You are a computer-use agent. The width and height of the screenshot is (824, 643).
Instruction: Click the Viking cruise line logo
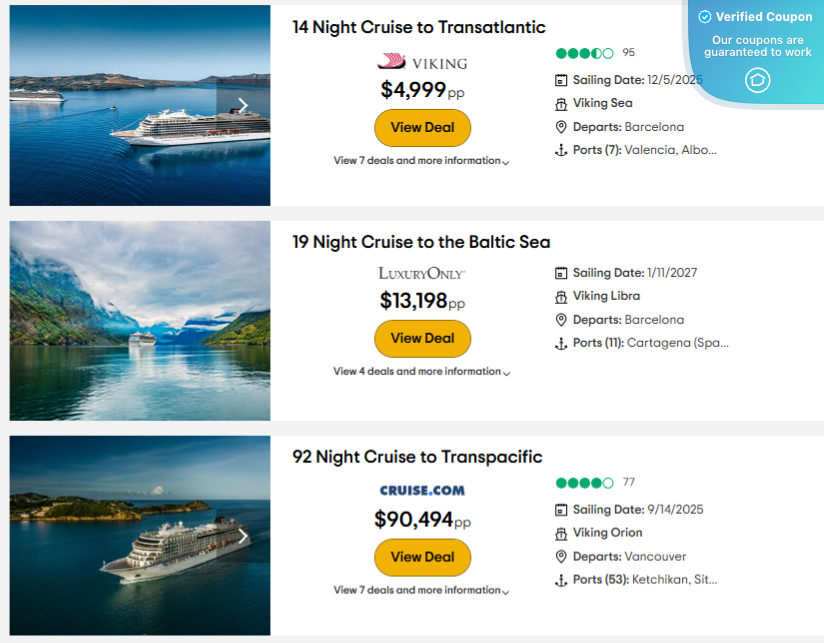pos(422,62)
